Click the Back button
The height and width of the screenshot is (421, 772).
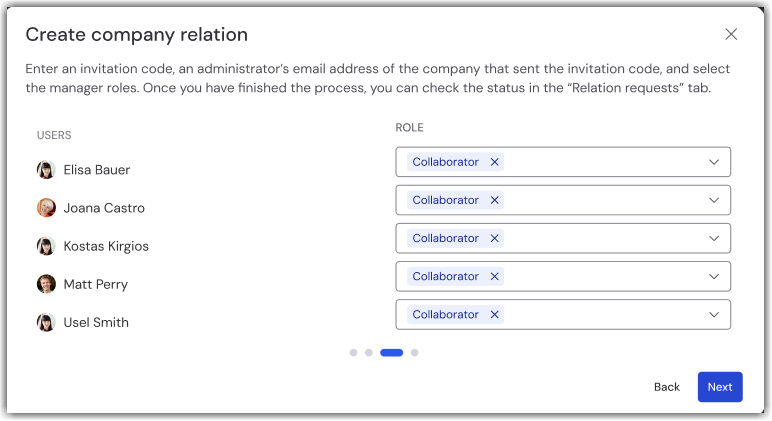click(667, 387)
